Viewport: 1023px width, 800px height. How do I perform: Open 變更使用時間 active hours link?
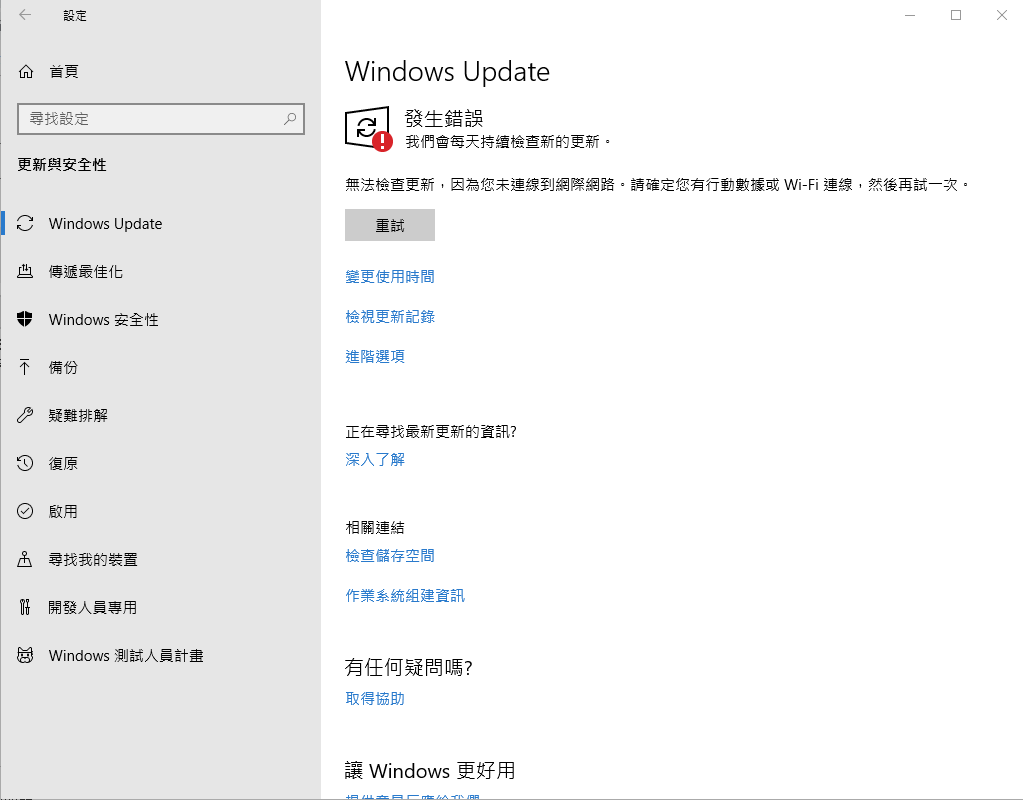pos(389,276)
